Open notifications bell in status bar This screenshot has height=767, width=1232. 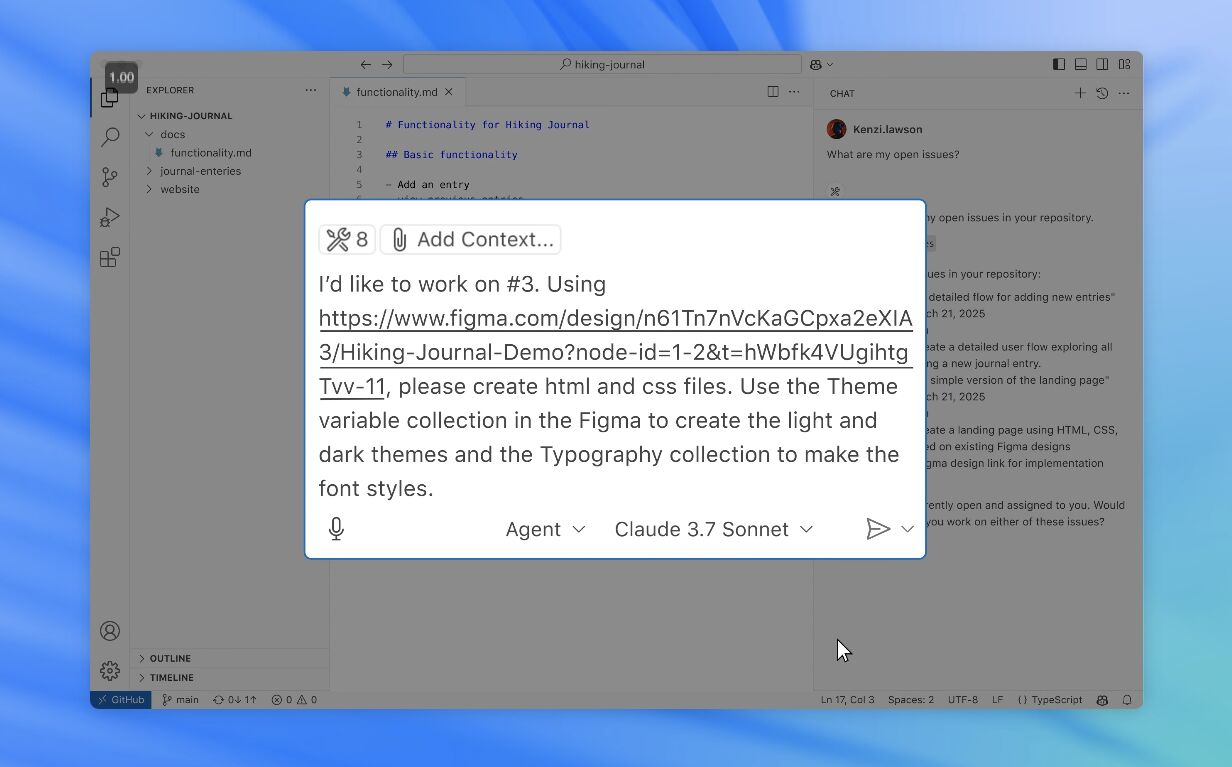[1127, 700]
